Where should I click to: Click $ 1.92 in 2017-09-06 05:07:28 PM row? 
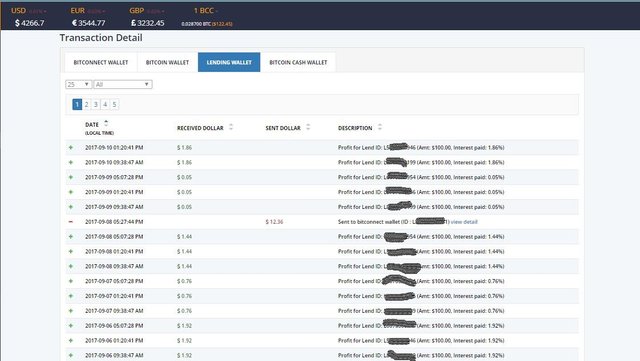pyautogui.click(x=184, y=325)
